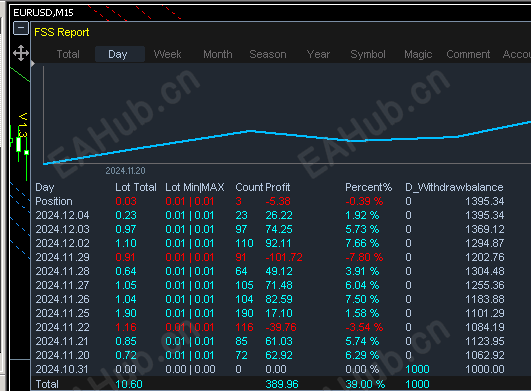
Task: Select the 2024.11.26 row date
Action: pyautogui.click(x=62, y=299)
